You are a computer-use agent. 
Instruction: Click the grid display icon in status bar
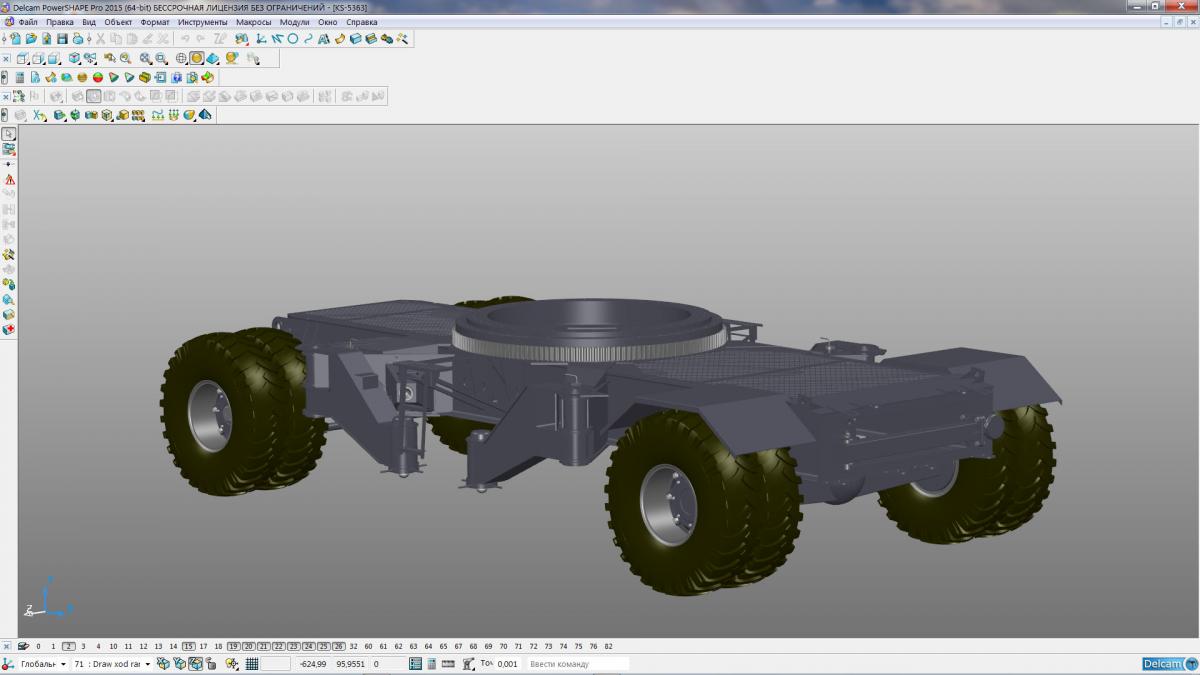pos(252,664)
